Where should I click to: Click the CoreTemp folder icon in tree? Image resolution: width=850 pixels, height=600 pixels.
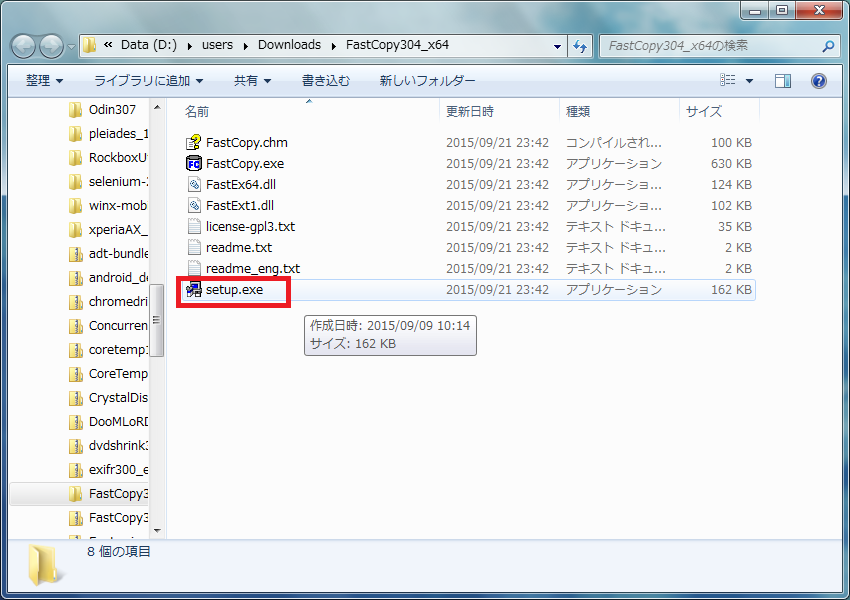coord(76,373)
